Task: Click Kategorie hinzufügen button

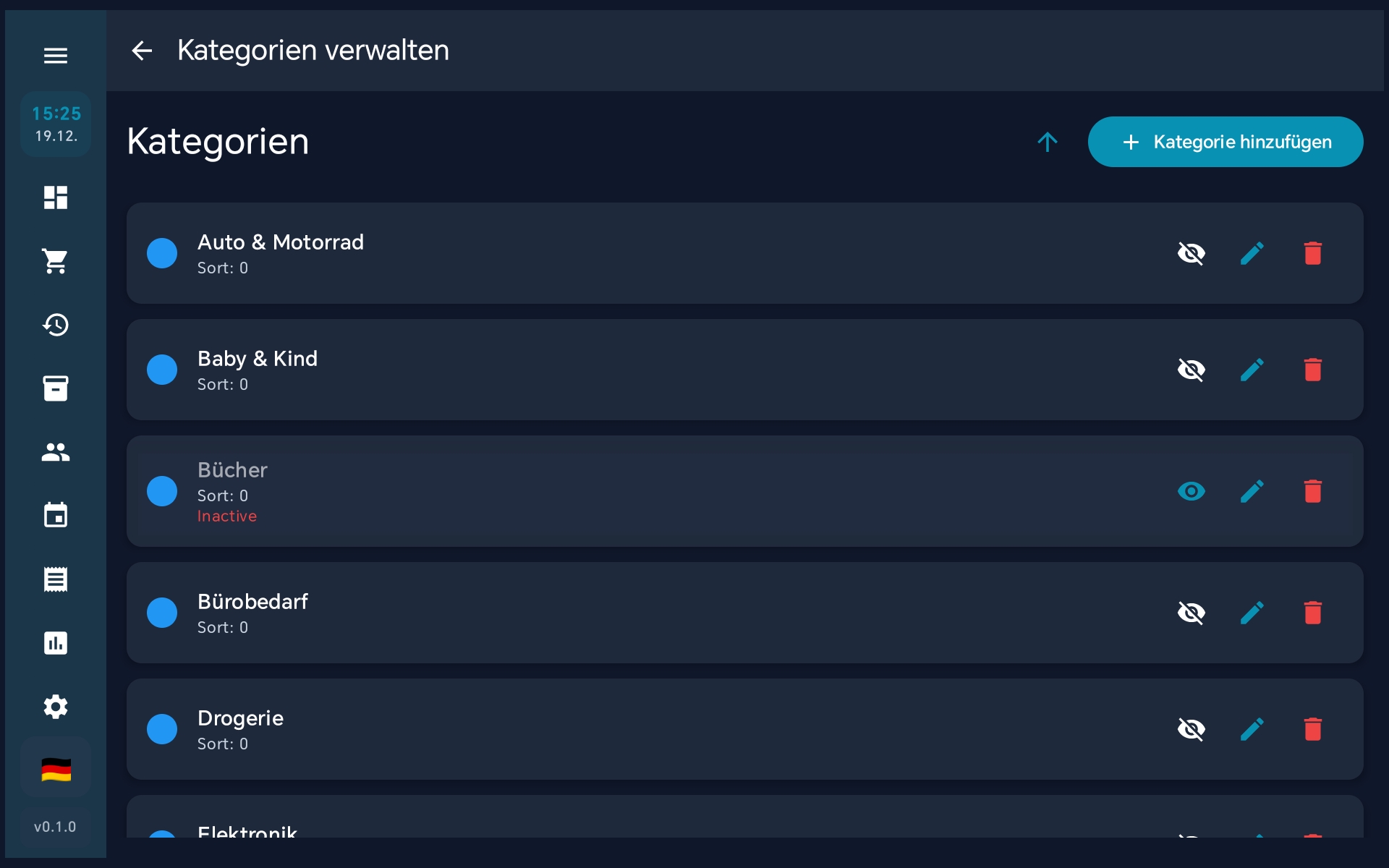Action: [1224, 142]
